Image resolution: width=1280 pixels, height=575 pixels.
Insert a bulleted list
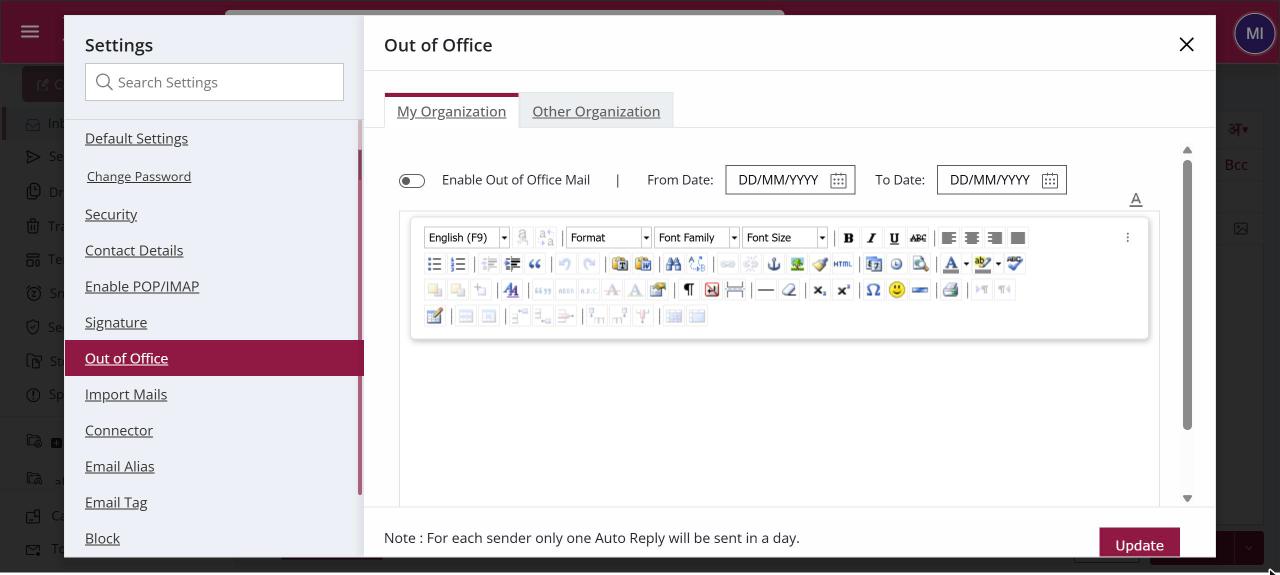tap(434, 264)
